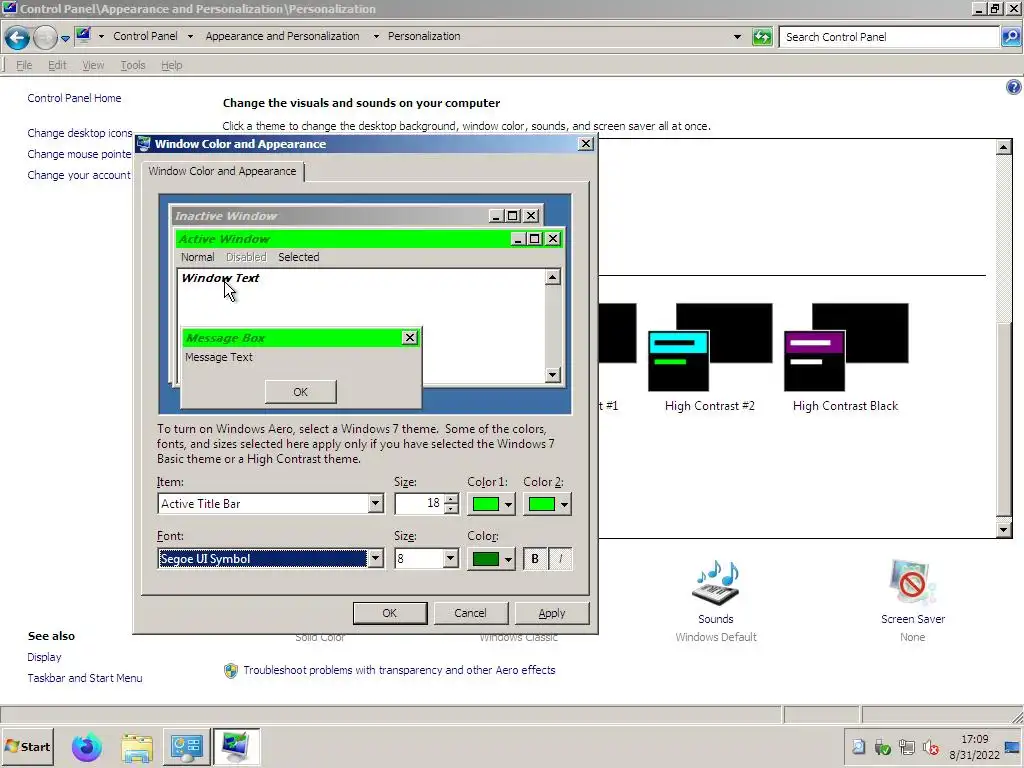Open Firefox from the taskbar
This screenshot has width=1024, height=768.
pos(87,748)
